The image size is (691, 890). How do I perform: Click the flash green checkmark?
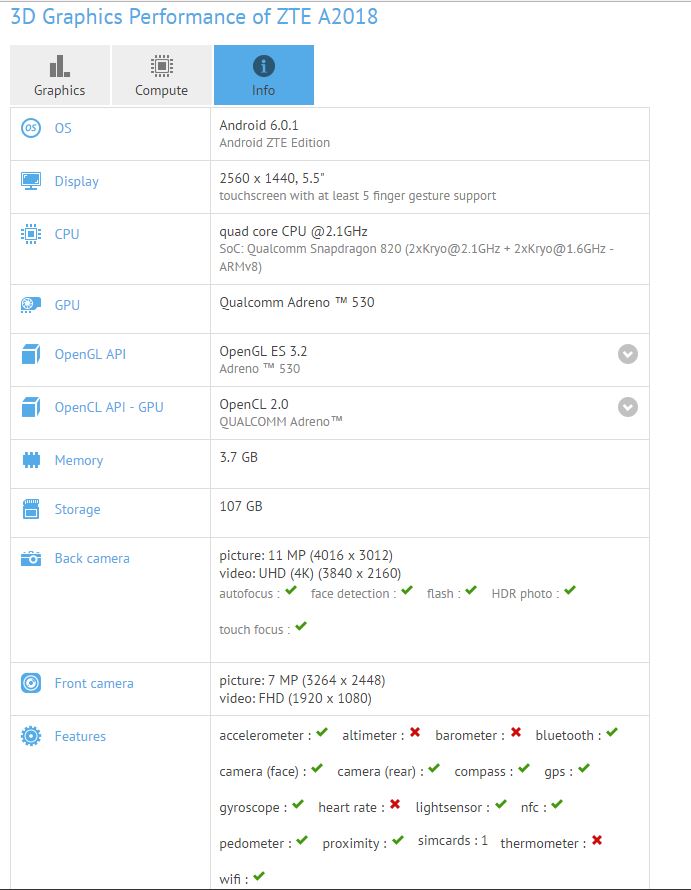pos(471,591)
